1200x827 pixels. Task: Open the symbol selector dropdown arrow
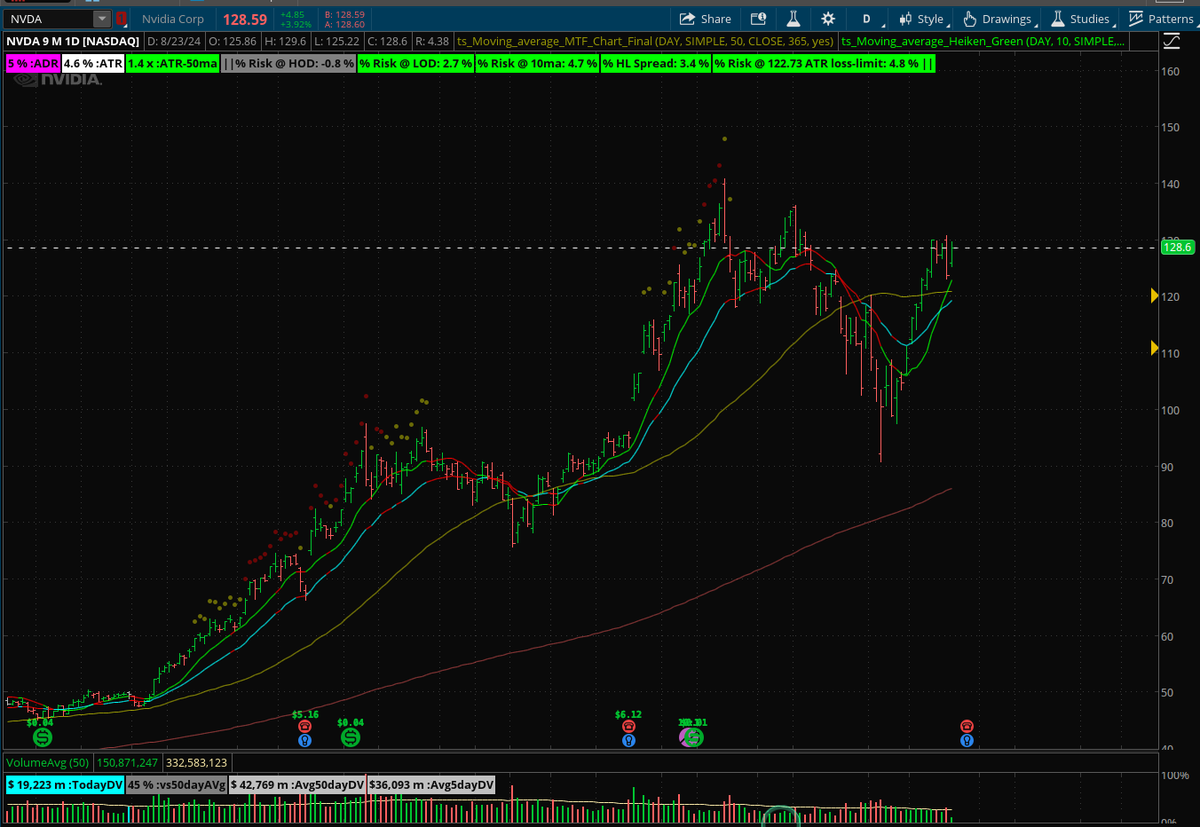point(102,19)
